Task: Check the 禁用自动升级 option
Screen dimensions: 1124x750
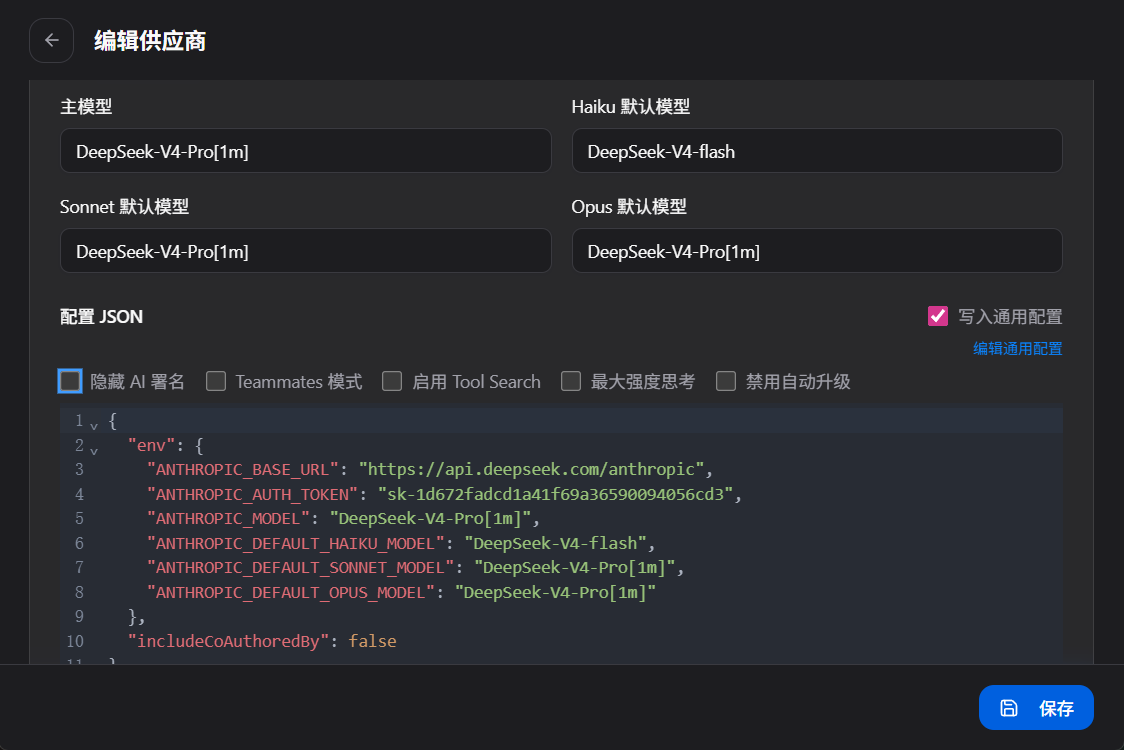Action: click(x=726, y=381)
